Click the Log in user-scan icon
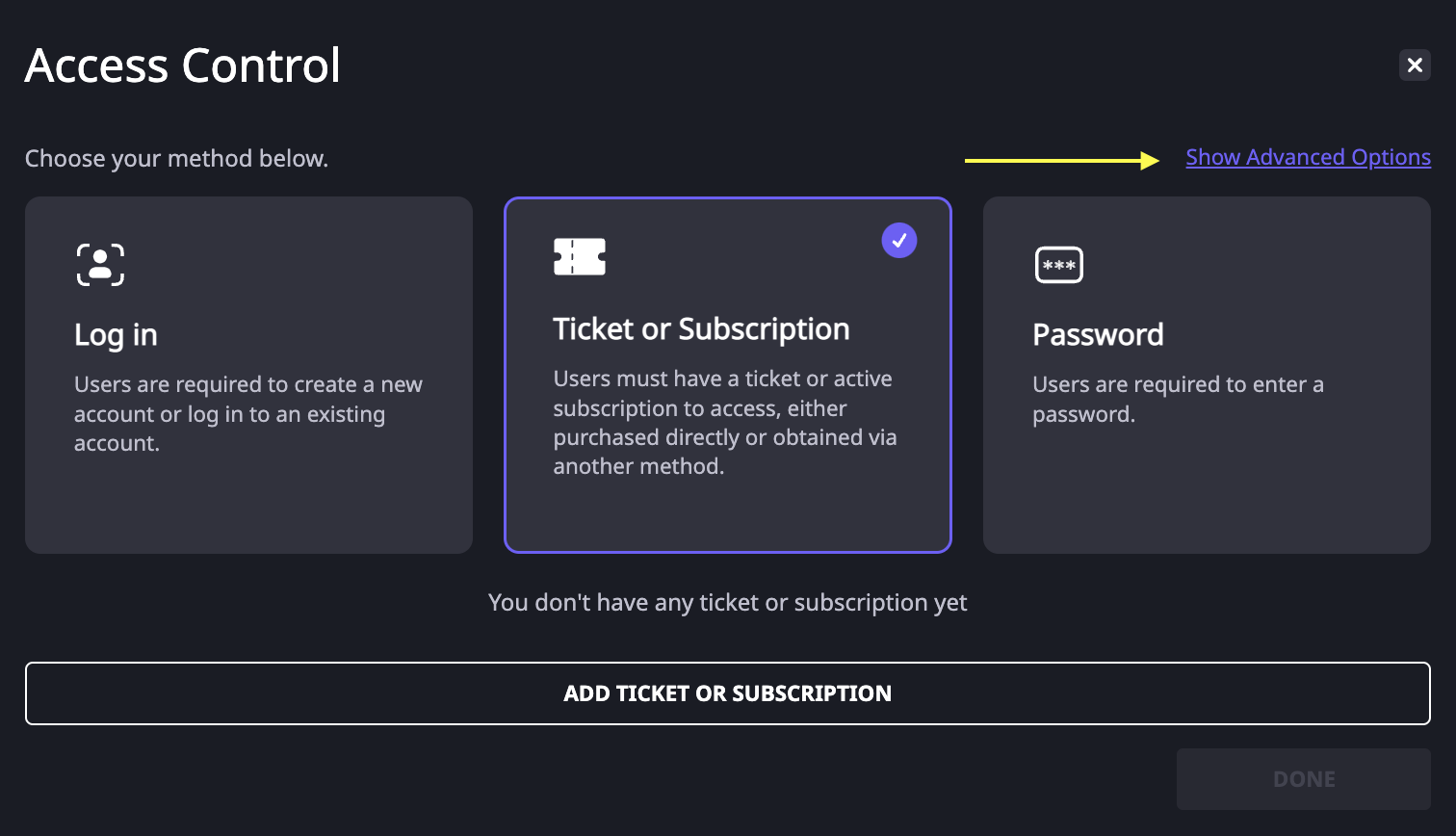The width and height of the screenshot is (1456, 836). (100, 265)
